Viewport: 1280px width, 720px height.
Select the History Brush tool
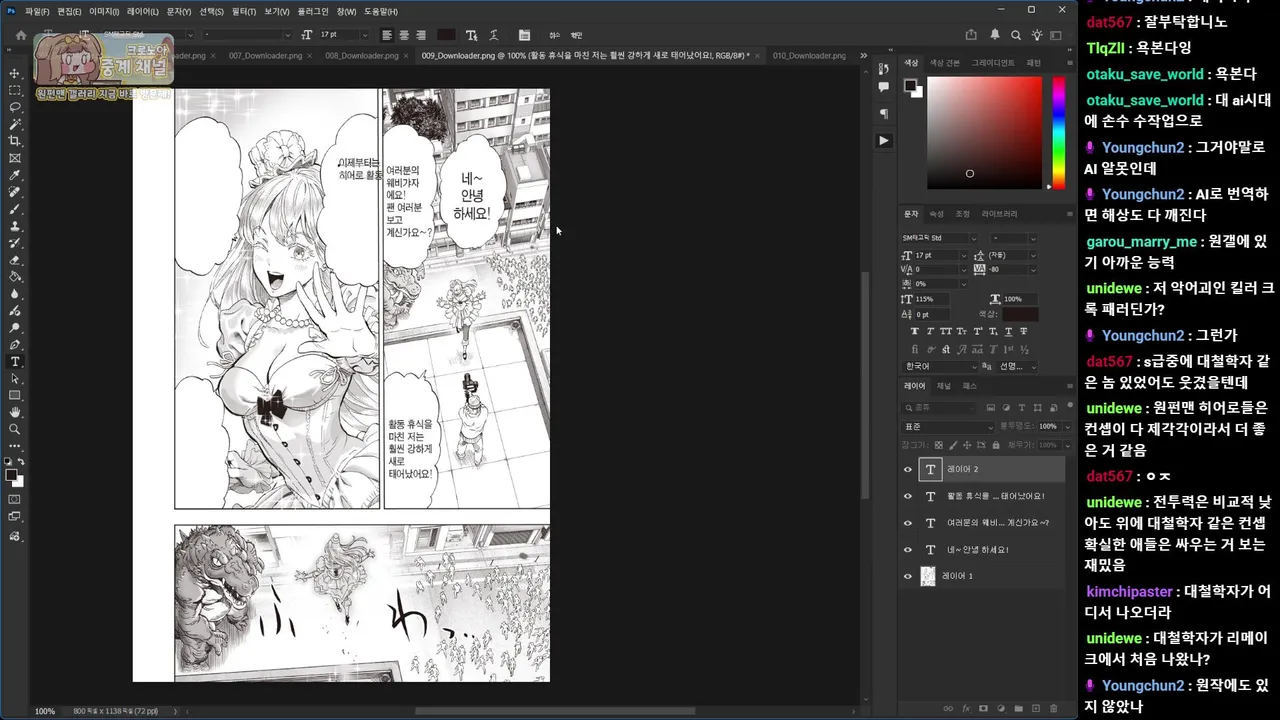pyautogui.click(x=15, y=243)
